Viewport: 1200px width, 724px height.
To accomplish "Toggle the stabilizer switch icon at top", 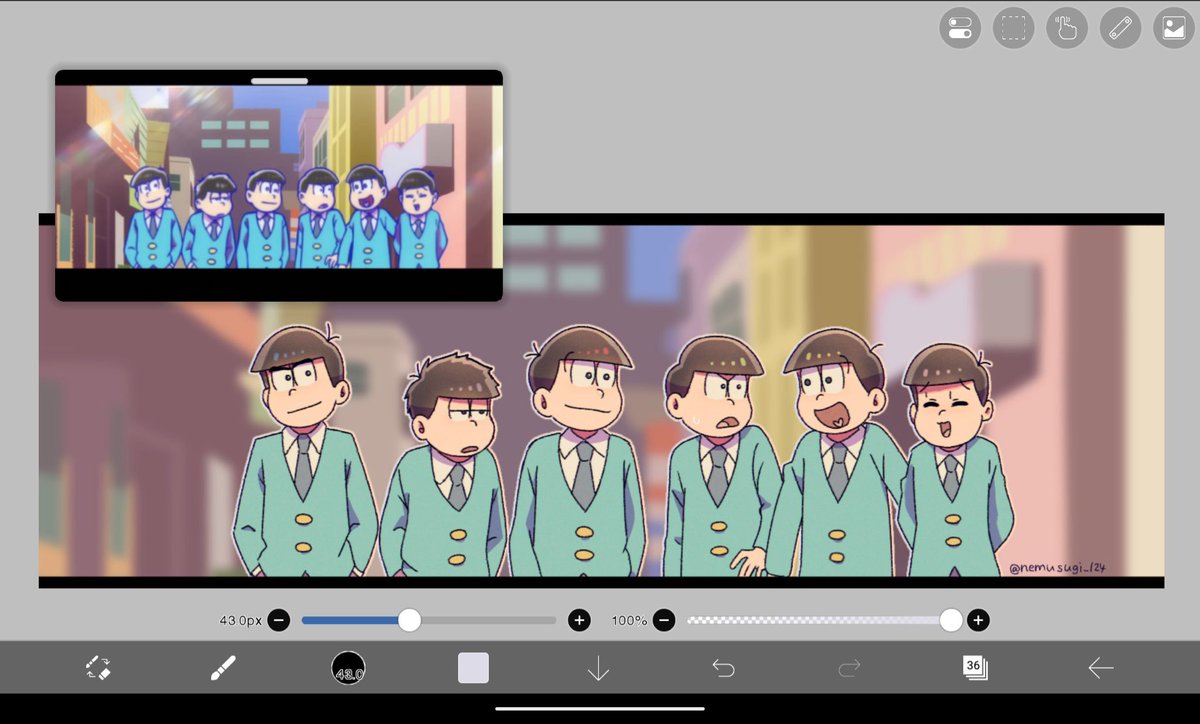I will tap(960, 27).
